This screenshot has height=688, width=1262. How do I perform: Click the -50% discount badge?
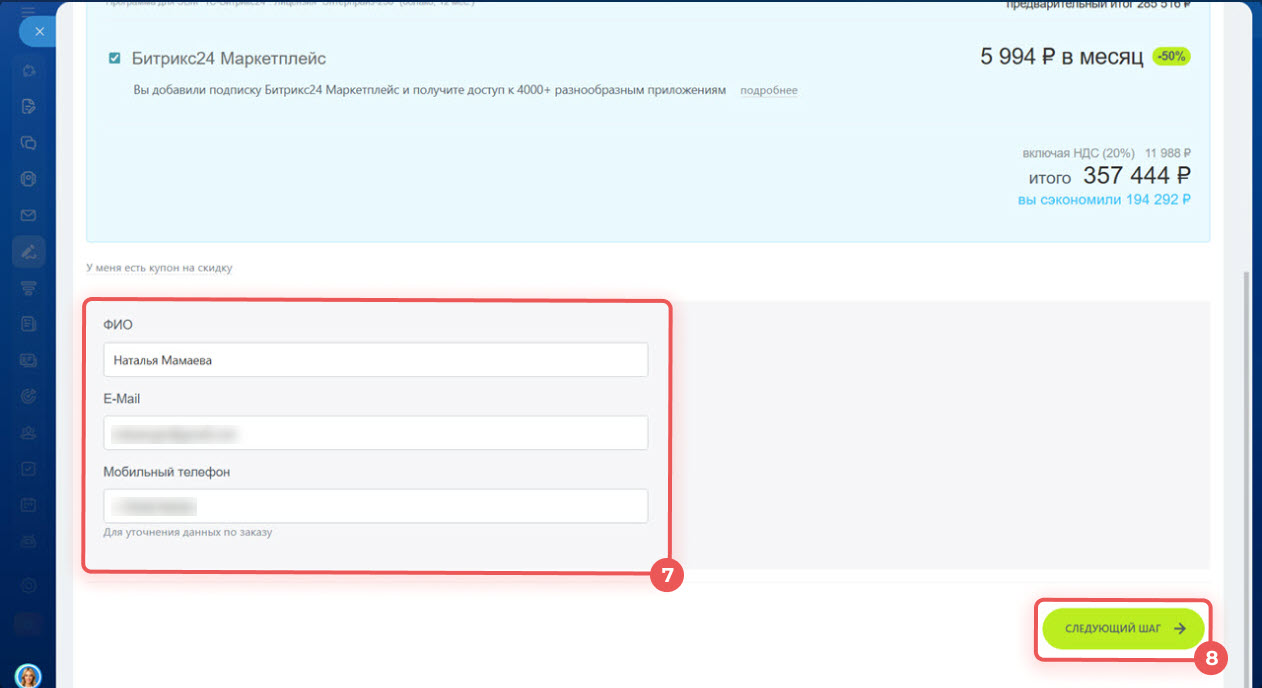(1171, 56)
